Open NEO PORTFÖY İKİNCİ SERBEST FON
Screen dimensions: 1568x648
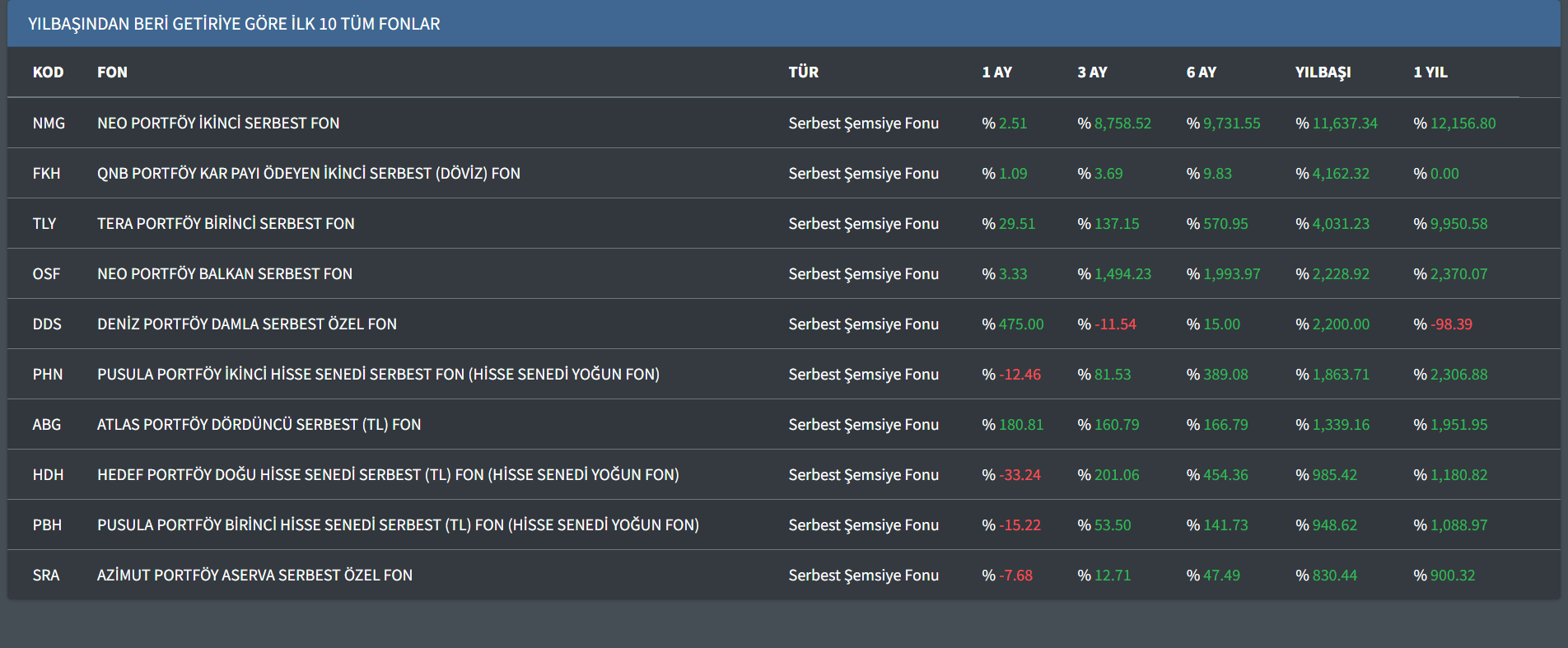(218, 124)
